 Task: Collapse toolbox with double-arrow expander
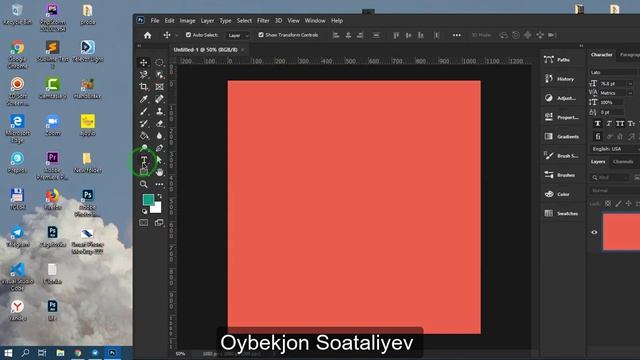(139, 46)
